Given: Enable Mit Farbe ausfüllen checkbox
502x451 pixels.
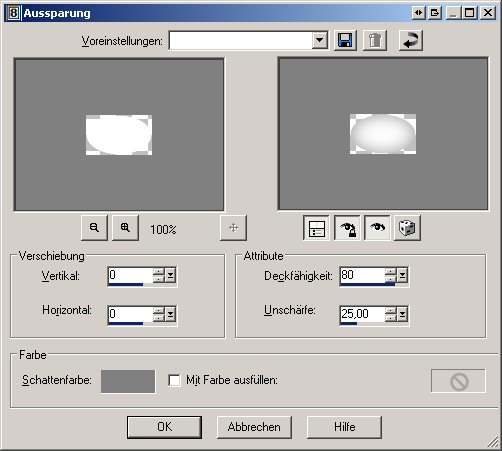Looking at the screenshot, I should pyautogui.click(x=174, y=380).
